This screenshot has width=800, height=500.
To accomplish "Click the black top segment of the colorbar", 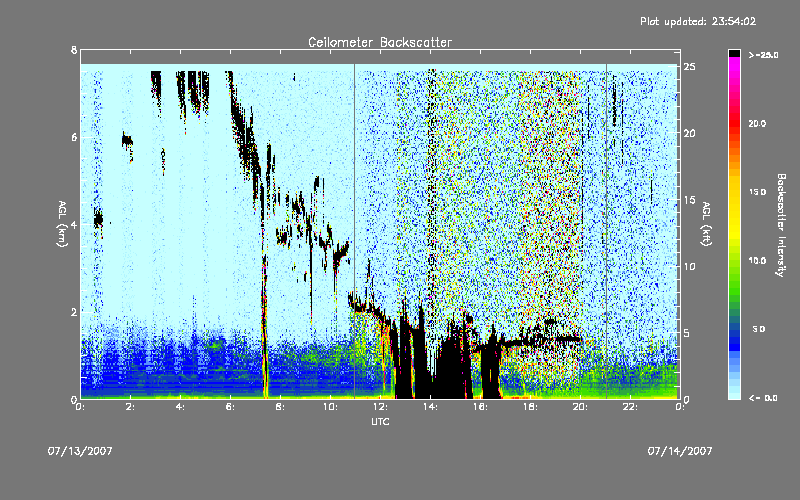I will (734, 53).
